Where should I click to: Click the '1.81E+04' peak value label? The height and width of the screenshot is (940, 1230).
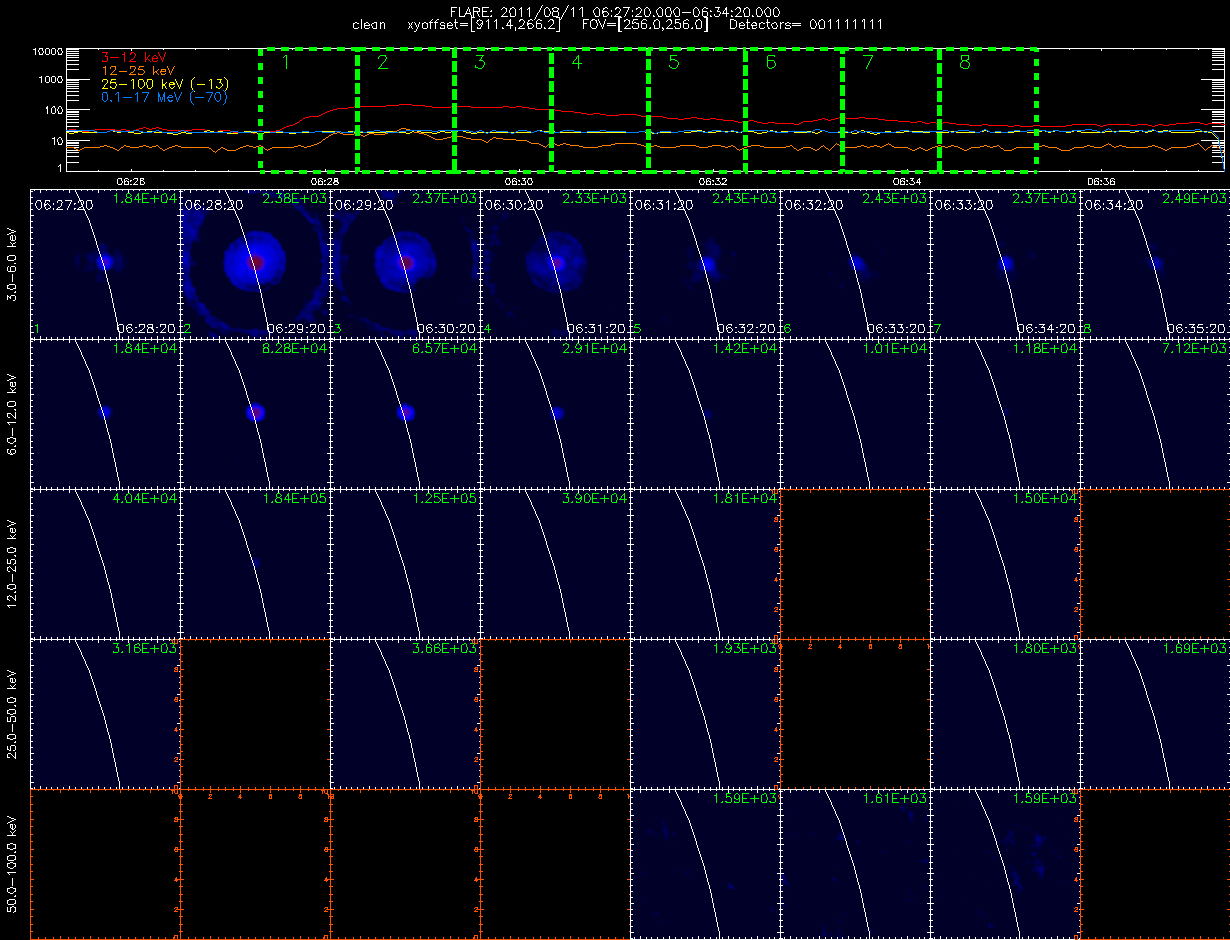pyautogui.click(x=745, y=499)
